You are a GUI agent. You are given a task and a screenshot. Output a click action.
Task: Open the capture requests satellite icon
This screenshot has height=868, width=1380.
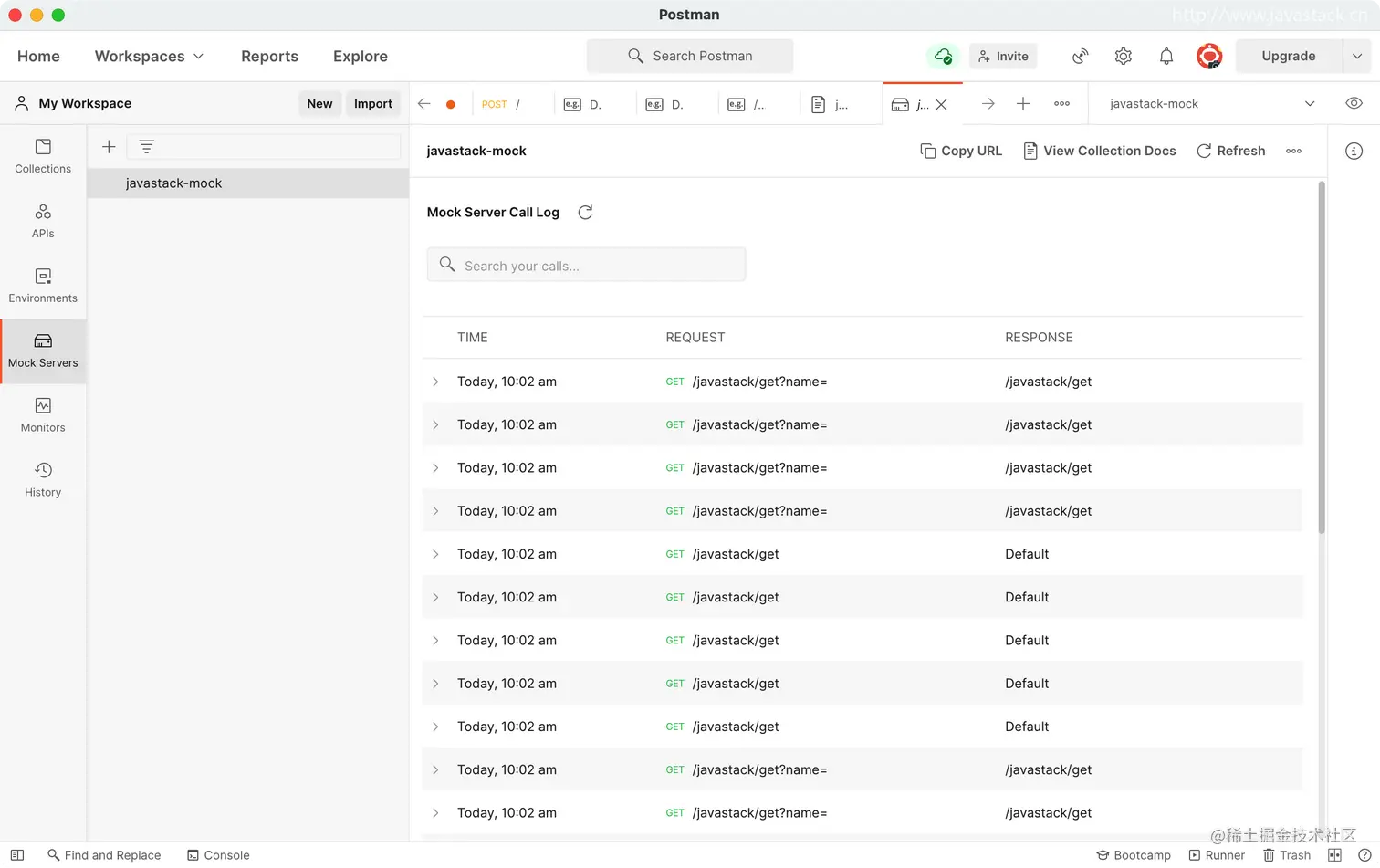[x=1081, y=56]
